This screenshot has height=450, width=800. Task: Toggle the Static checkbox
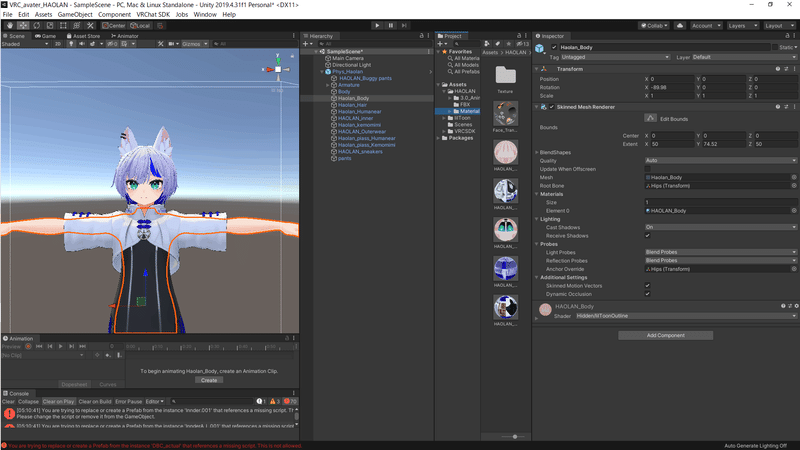point(775,47)
